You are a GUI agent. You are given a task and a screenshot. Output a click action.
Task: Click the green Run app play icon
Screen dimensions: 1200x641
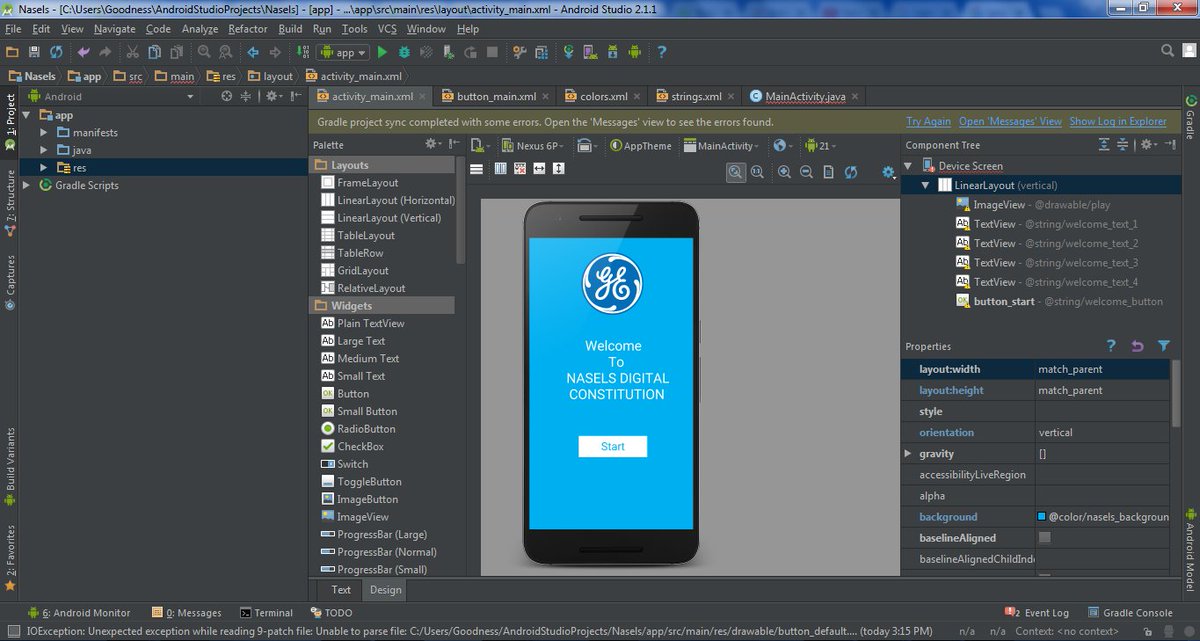point(382,52)
